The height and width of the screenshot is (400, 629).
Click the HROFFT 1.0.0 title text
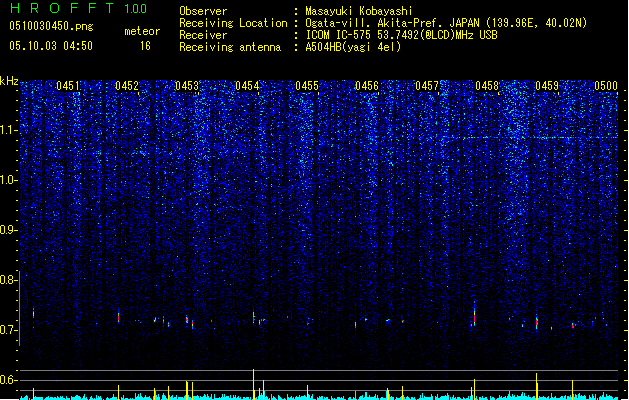point(78,8)
